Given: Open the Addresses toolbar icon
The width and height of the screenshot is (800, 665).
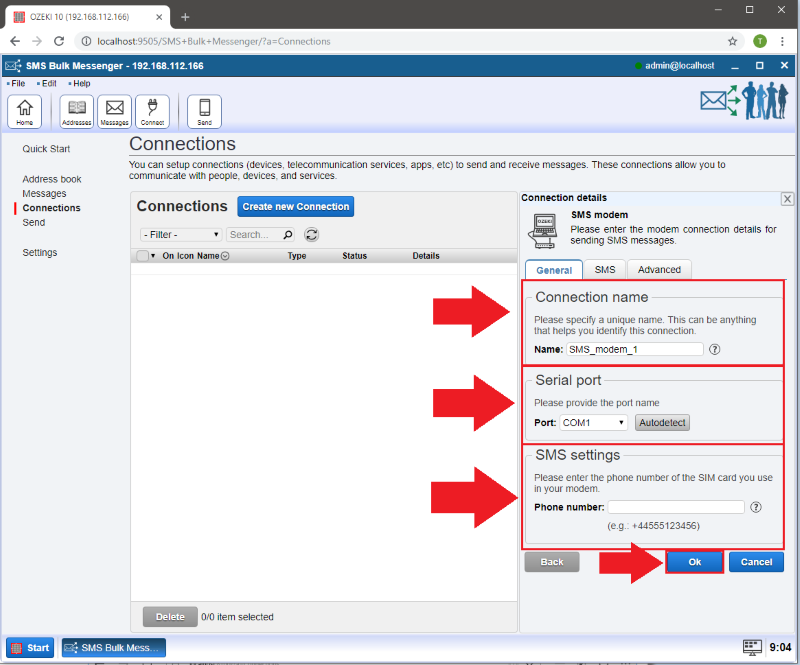Looking at the screenshot, I should [x=76, y=111].
